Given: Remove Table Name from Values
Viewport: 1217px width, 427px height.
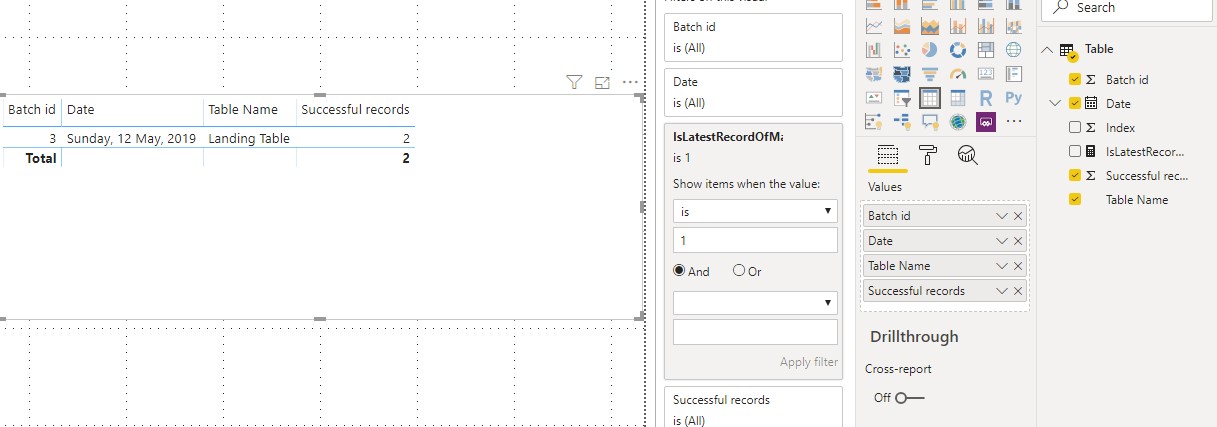Looking at the screenshot, I should click(1018, 266).
